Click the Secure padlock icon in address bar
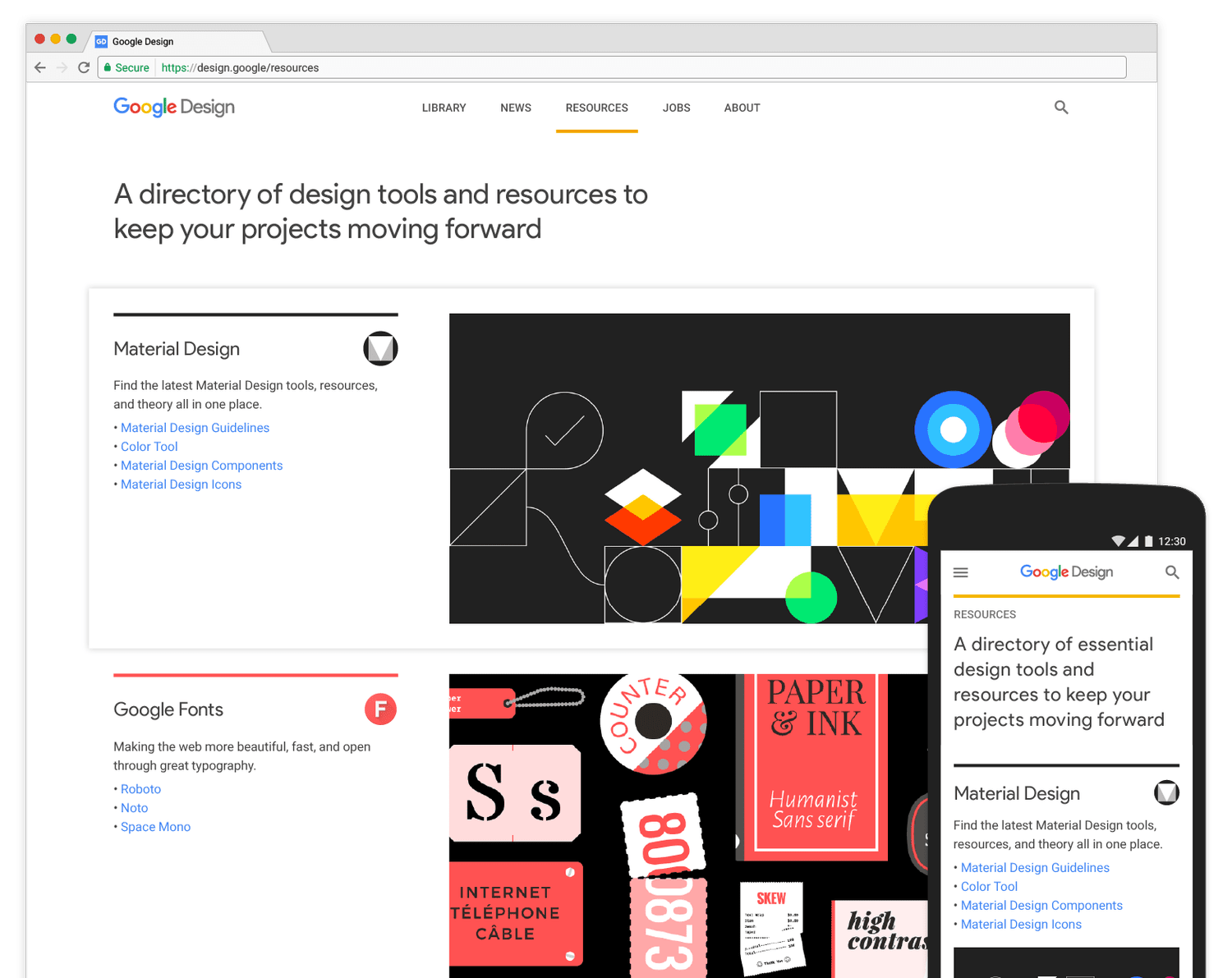 coord(108,67)
